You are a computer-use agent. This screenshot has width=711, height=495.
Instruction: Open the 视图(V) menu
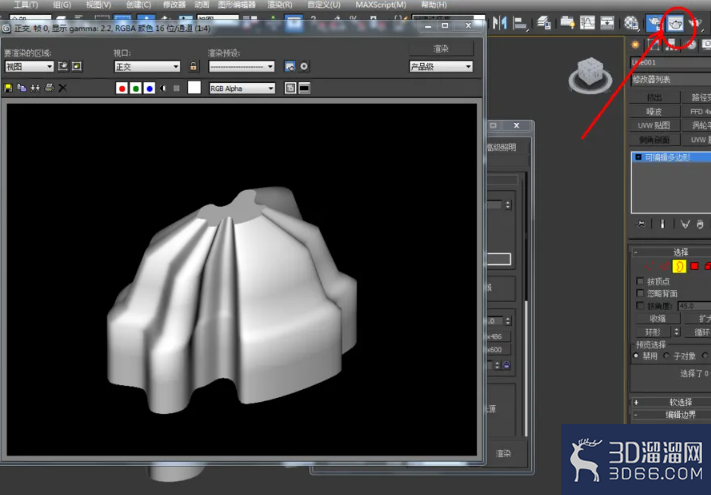[98, 5]
